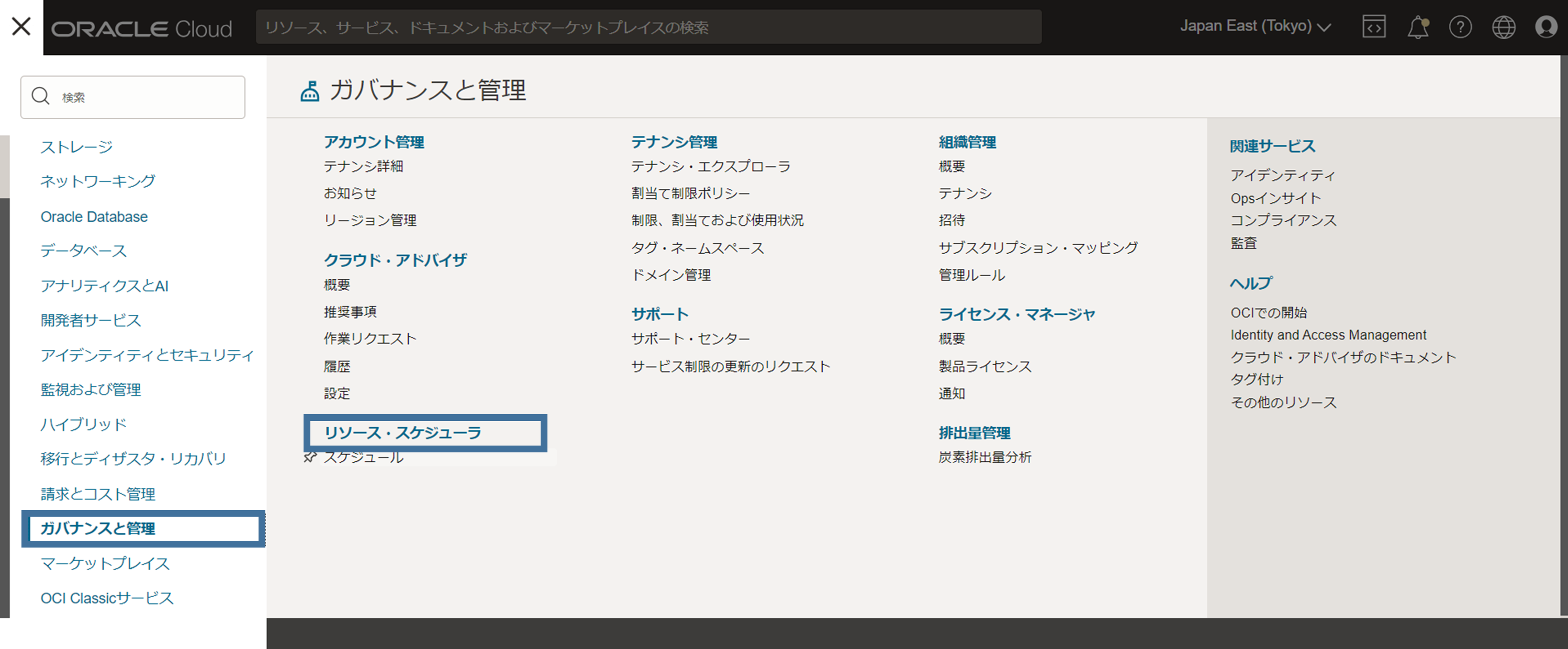Expand the Japan East (Tokyo) region dropdown
This screenshot has height=649, width=1568.
tap(1255, 26)
